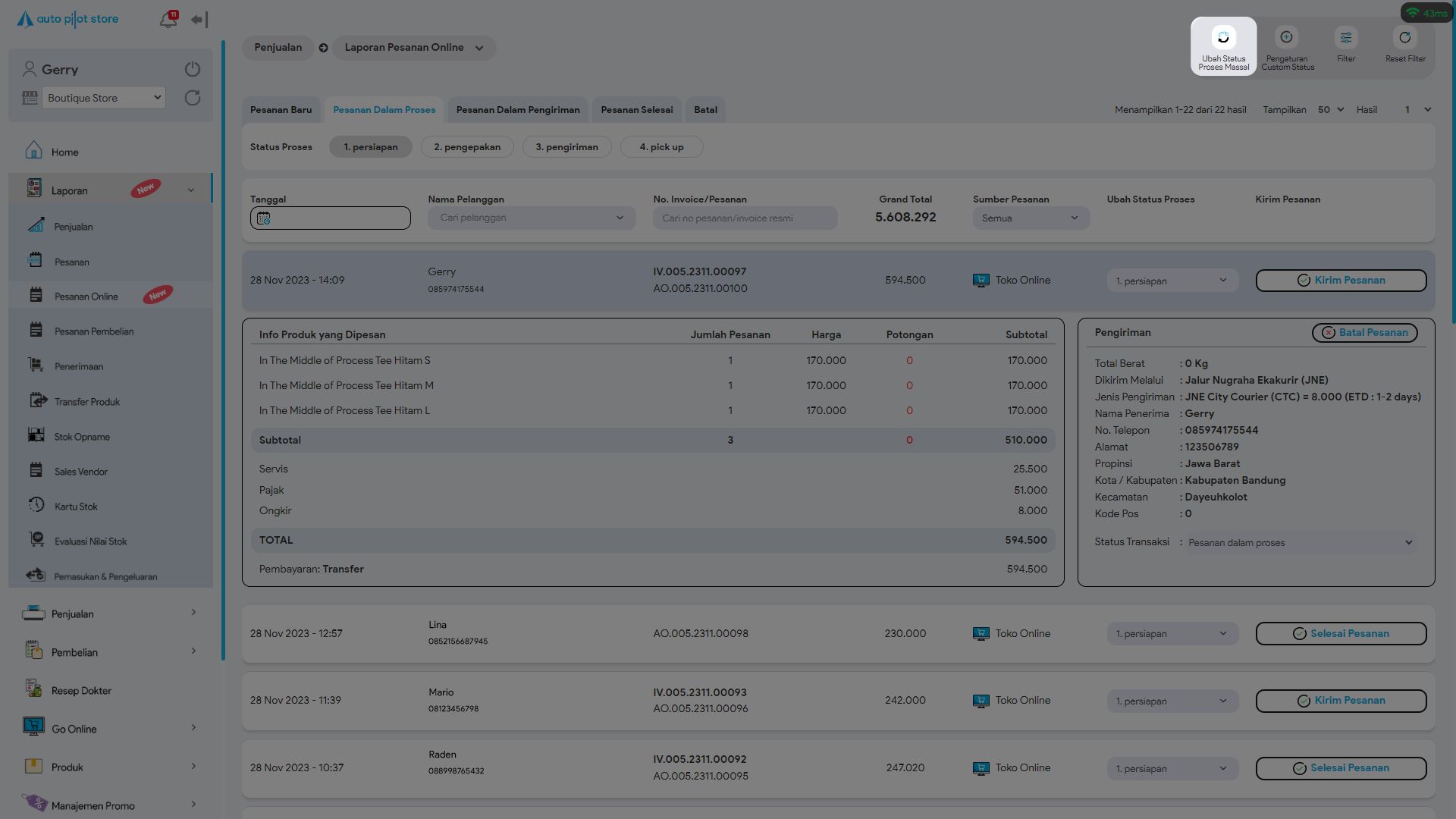
Task: Open the calendar icon in the Tanggal field
Action: pyautogui.click(x=263, y=218)
